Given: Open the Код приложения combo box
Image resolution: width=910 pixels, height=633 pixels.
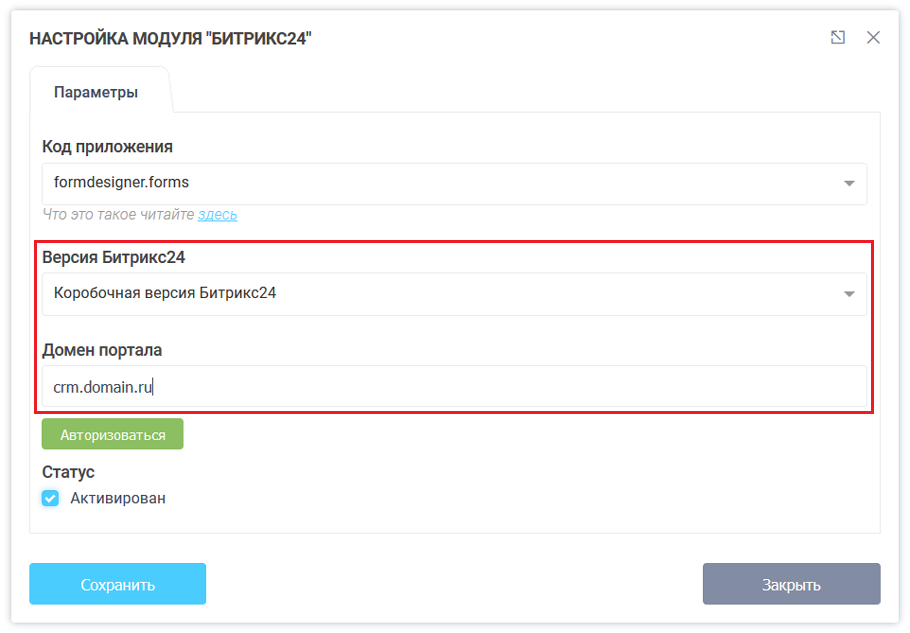Looking at the screenshot, I should tap(440, 183).
